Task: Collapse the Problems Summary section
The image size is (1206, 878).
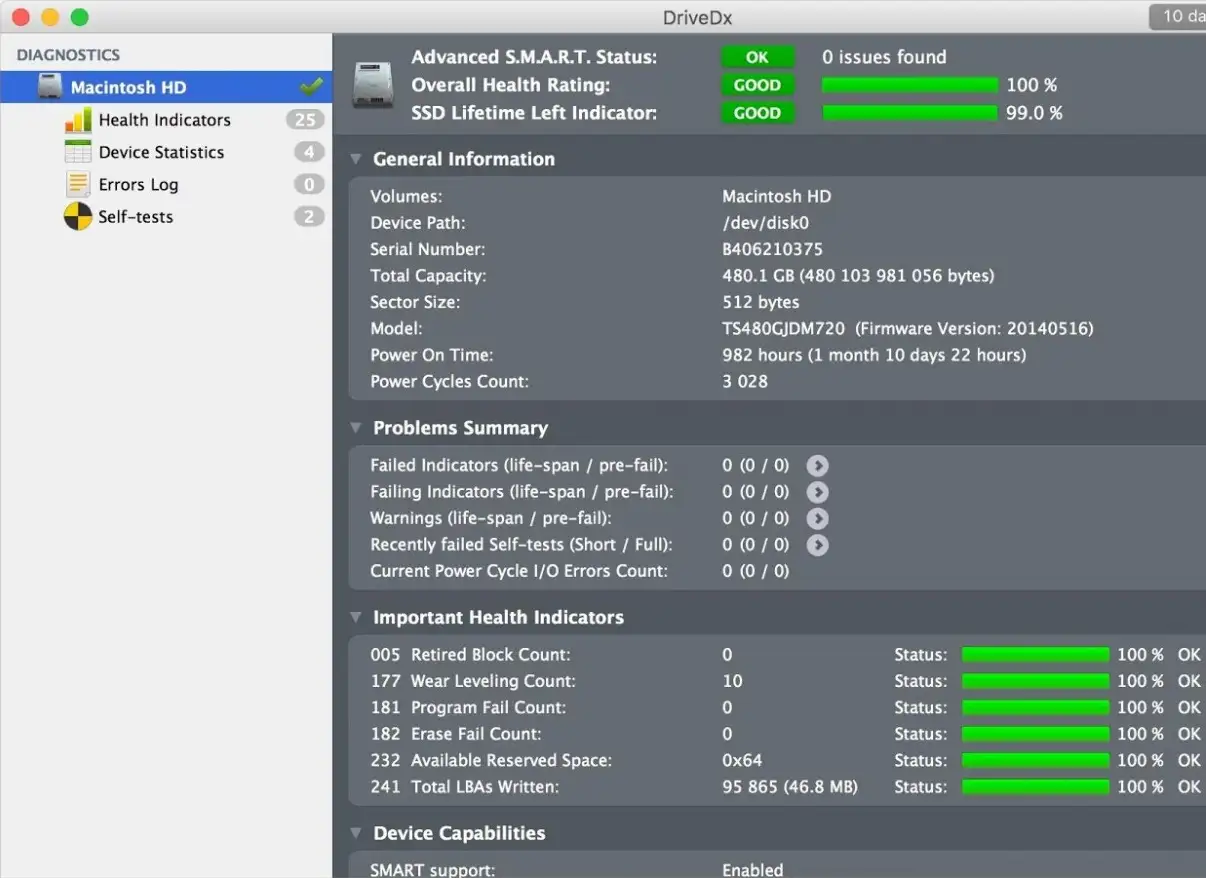Action: 355,428
